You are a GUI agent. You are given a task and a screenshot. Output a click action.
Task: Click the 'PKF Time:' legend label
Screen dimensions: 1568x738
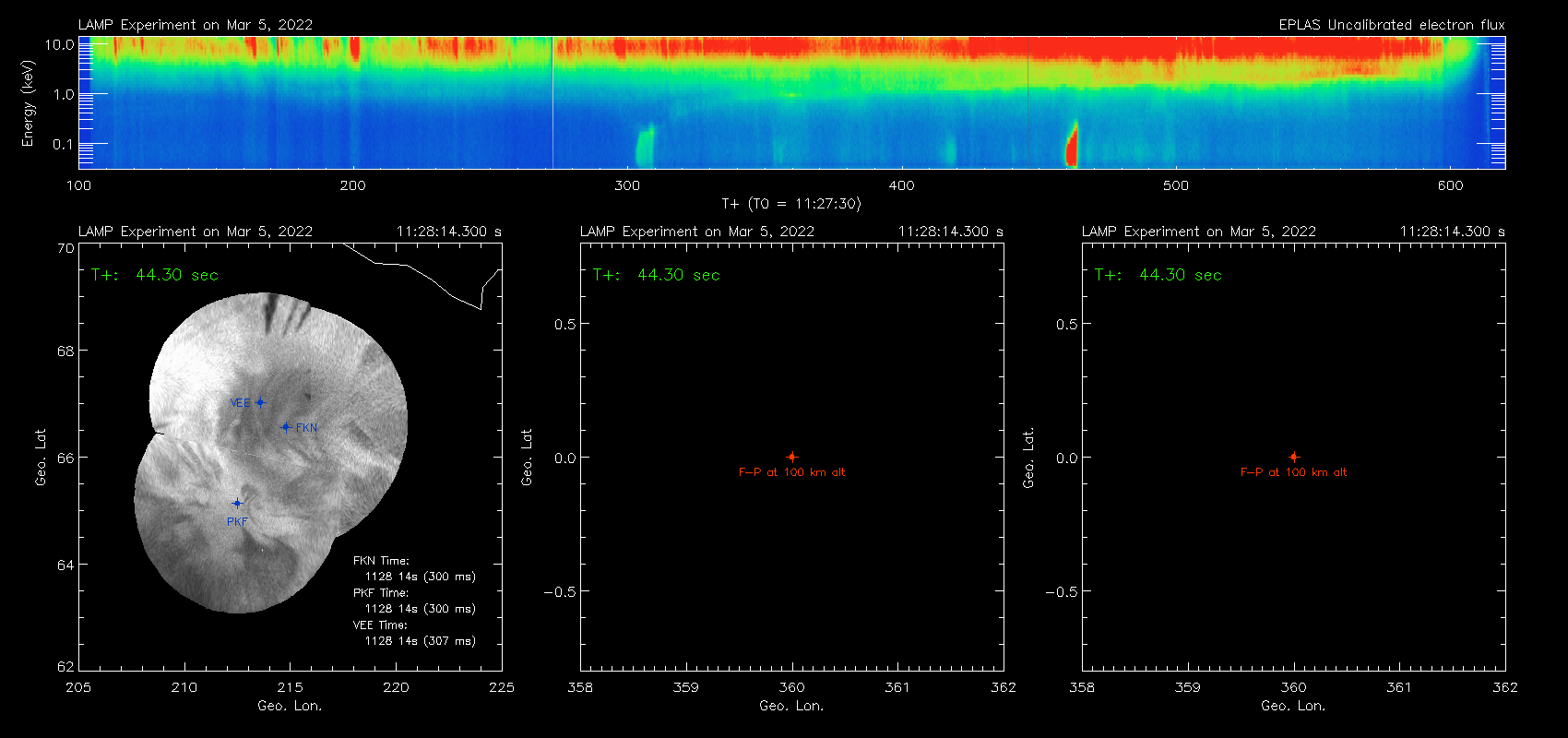[381, 592]
